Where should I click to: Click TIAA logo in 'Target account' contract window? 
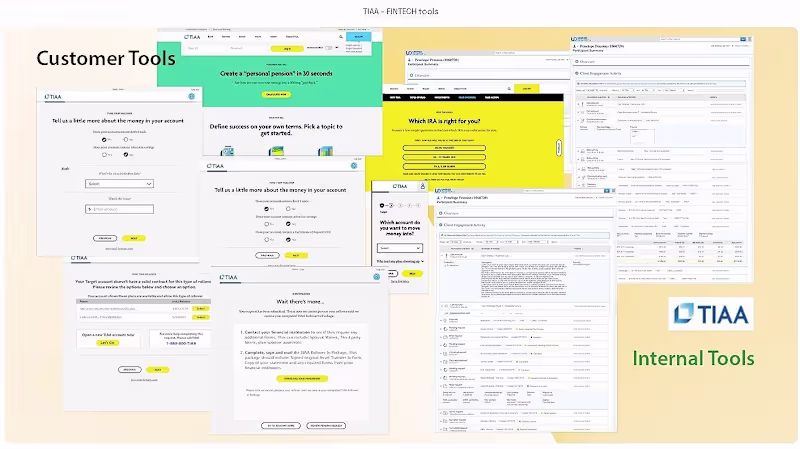79,258
